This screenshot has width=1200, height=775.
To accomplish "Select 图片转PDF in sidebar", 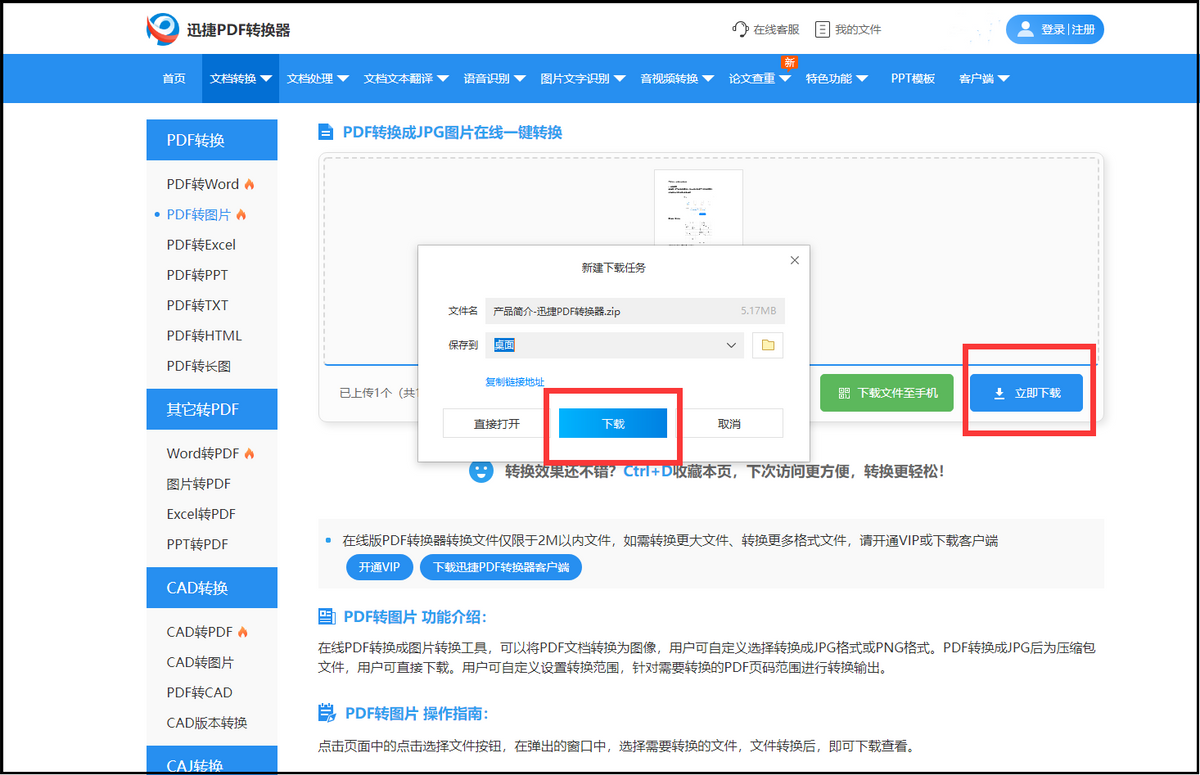I will point(199,483).
